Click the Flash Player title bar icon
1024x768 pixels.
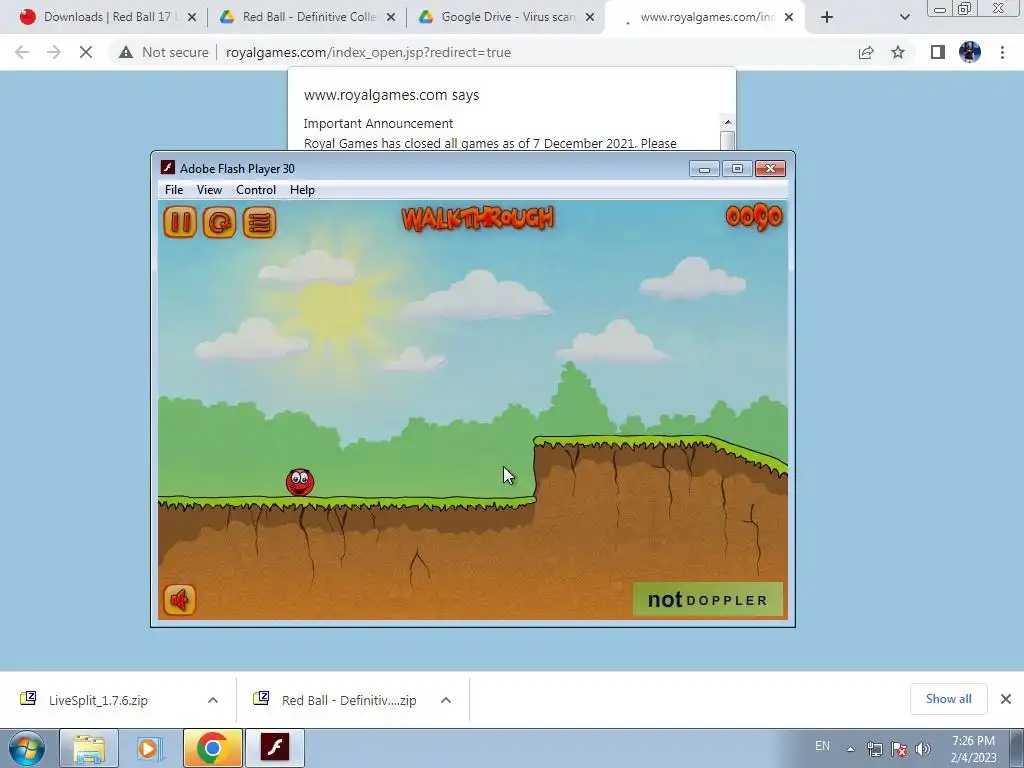click(168, 168)
